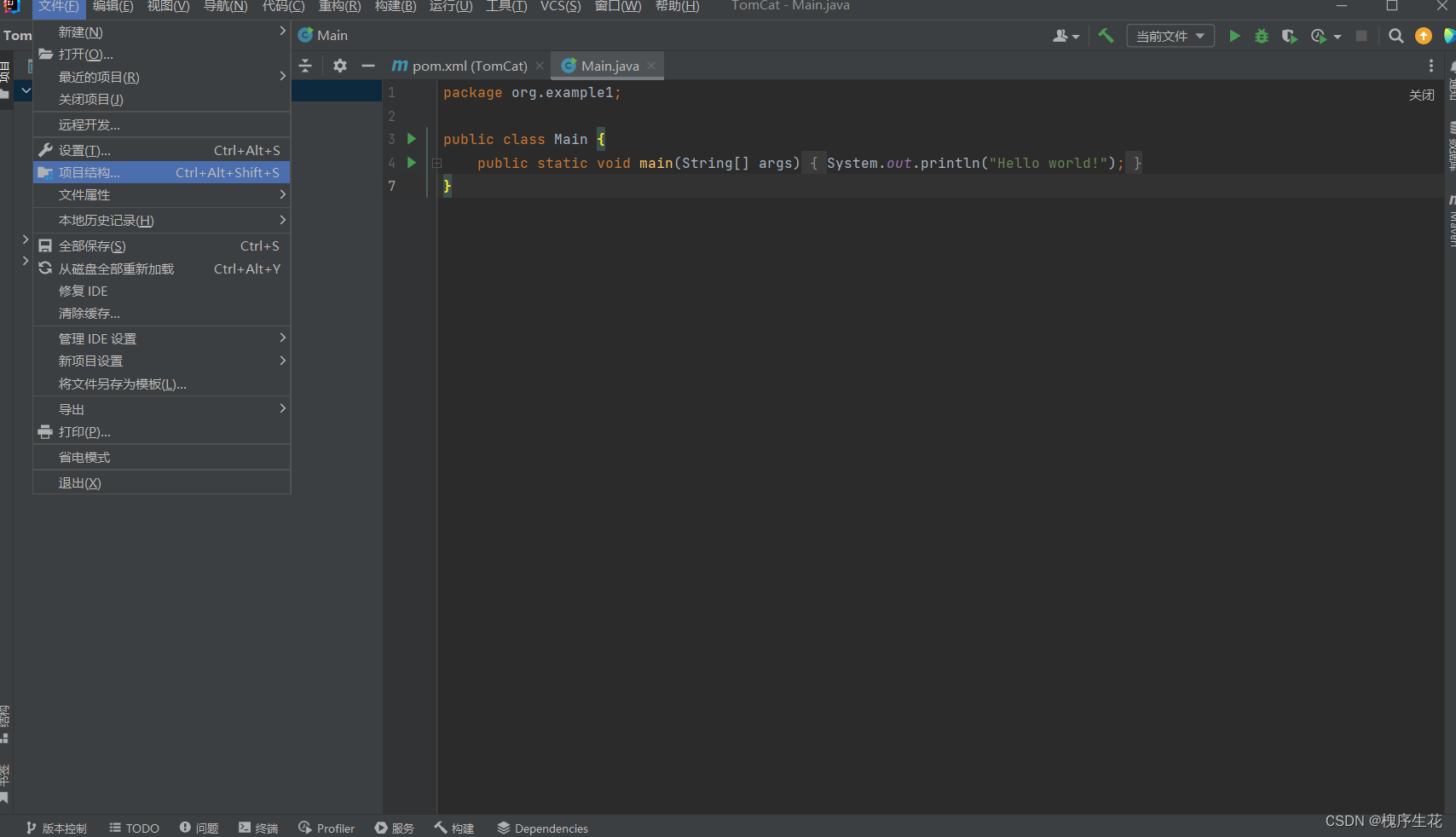
Task: Open the VCS(S) menu
Action: tap(560, 7)
